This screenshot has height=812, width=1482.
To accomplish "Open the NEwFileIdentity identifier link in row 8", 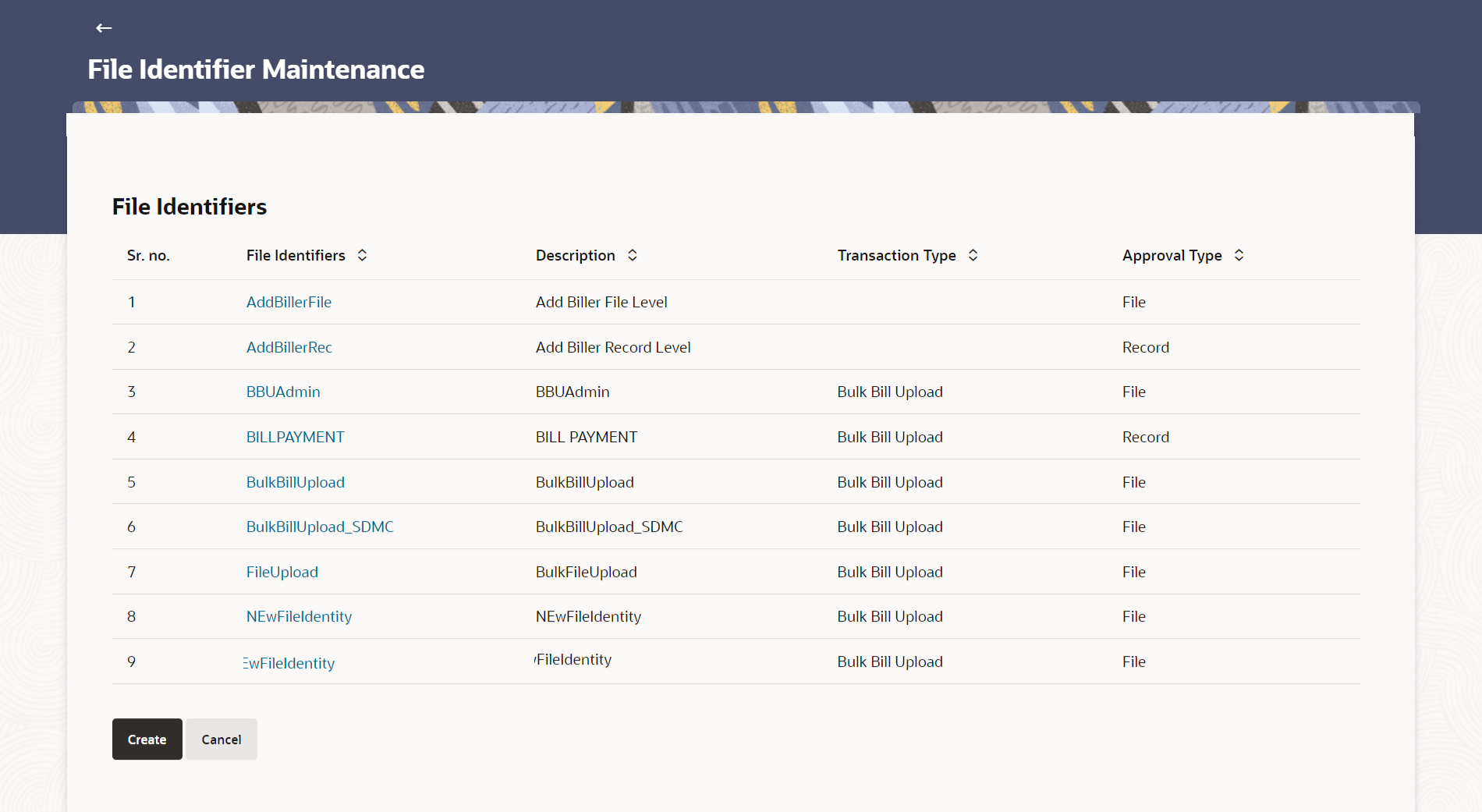I will coord(299,616).
